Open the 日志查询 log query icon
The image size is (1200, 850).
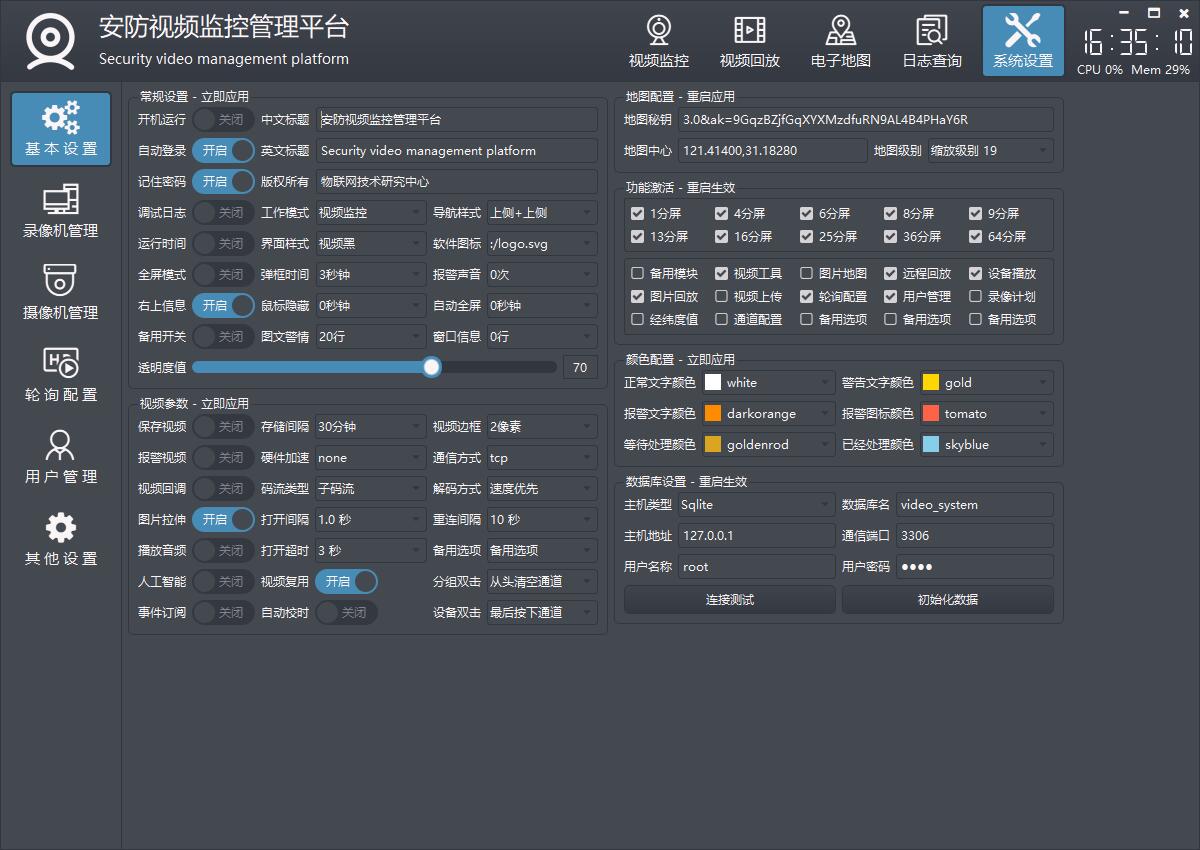pyautogui.click(x=931, y=41)
